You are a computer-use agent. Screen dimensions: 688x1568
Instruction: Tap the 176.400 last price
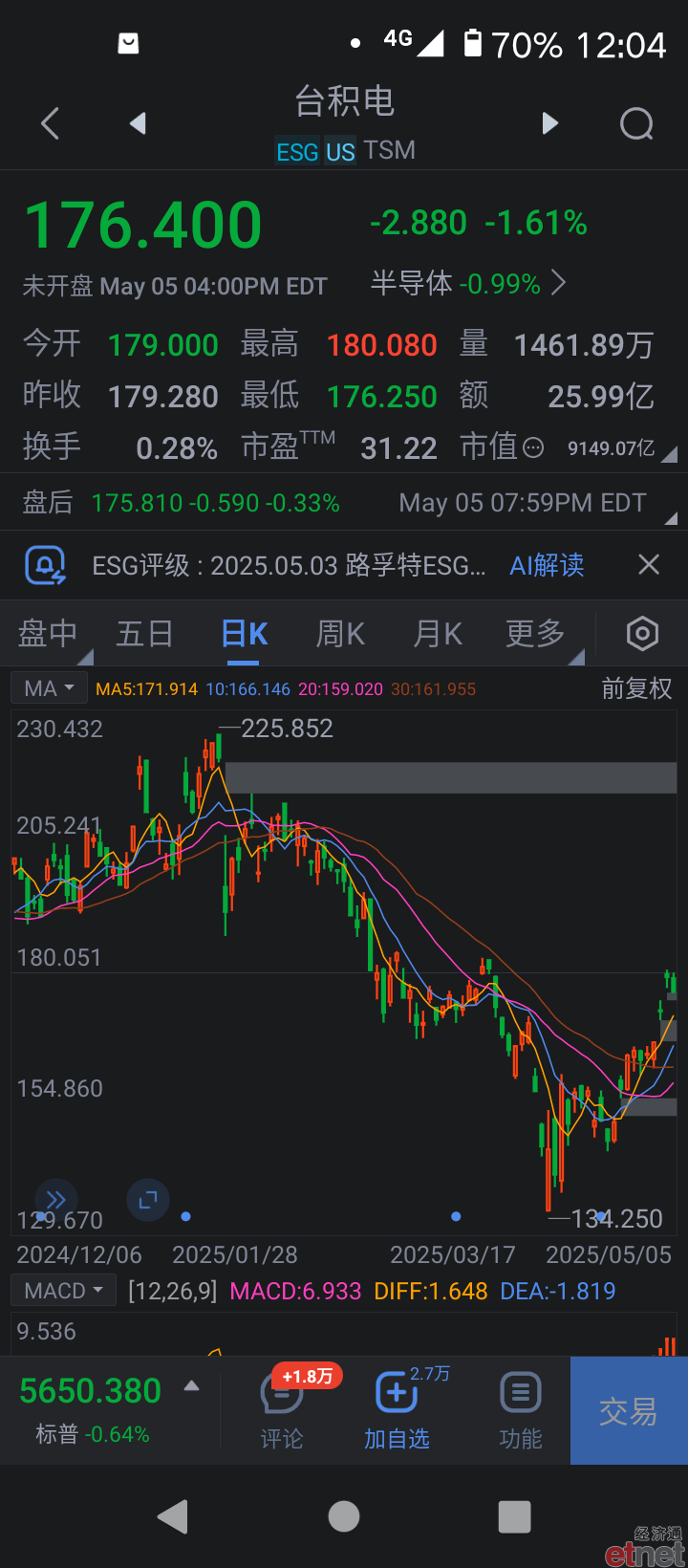click(143, 226)
